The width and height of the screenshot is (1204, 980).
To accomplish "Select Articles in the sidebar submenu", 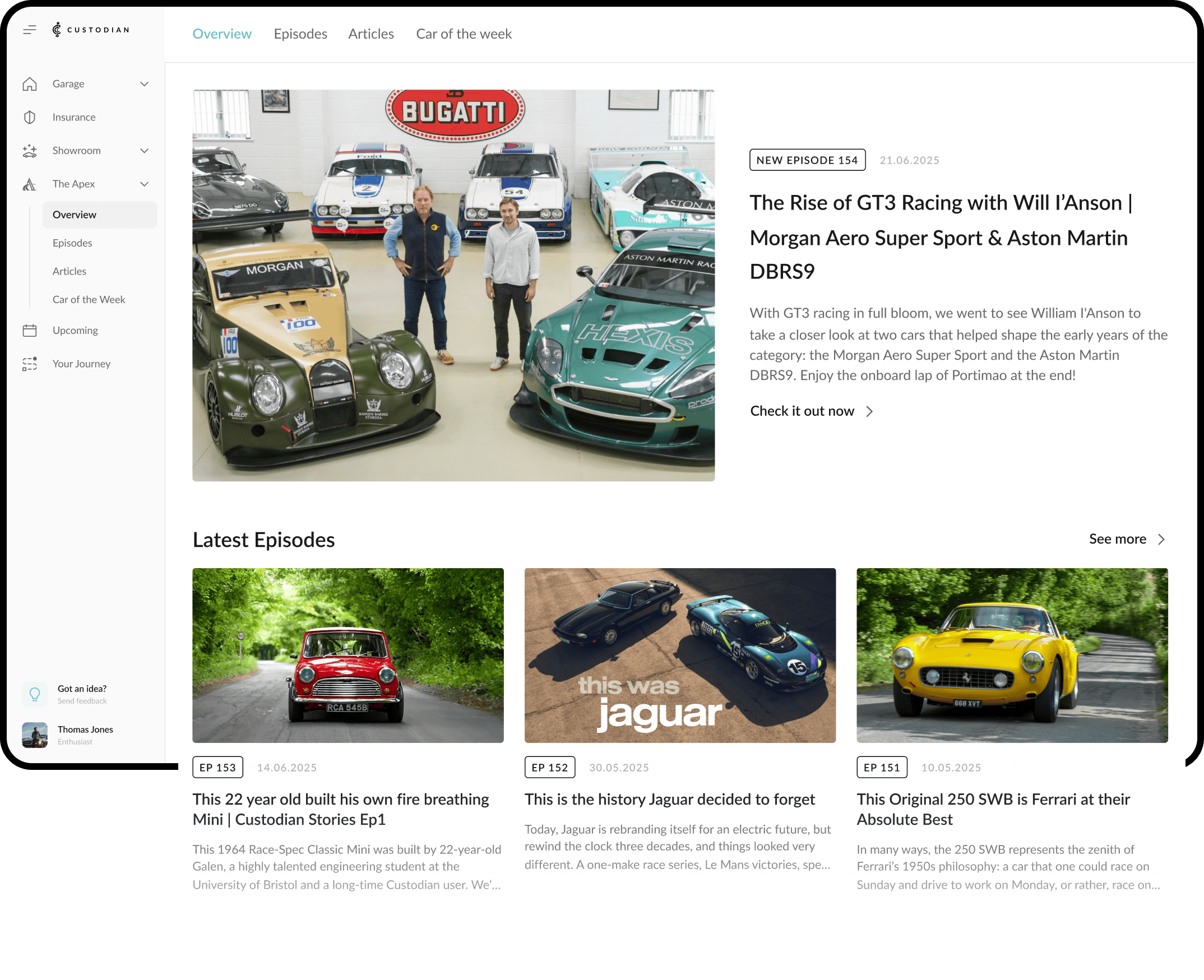I will [x=70, y=272].
